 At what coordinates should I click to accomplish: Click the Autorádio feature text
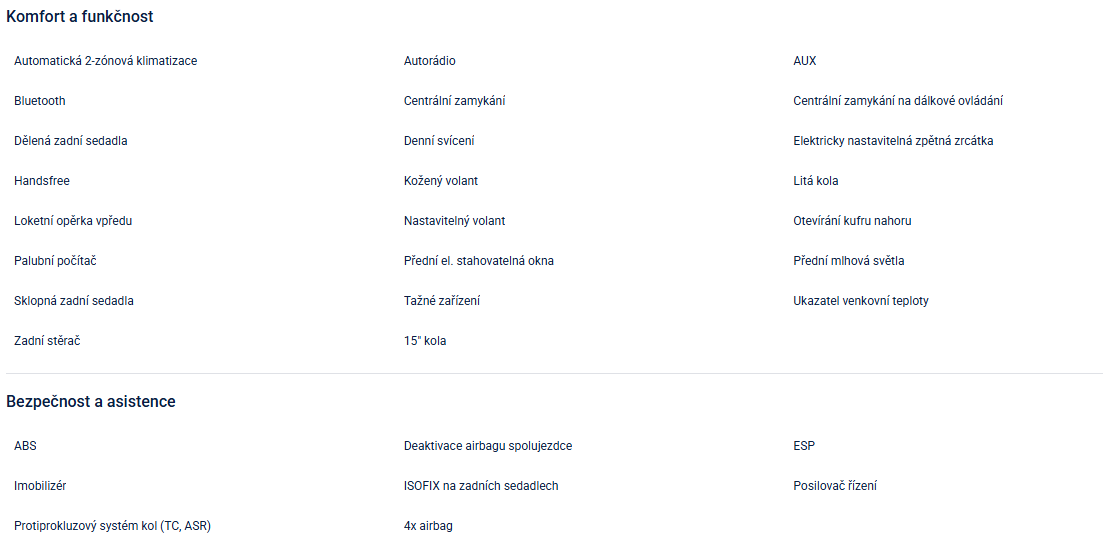(429, 61)
